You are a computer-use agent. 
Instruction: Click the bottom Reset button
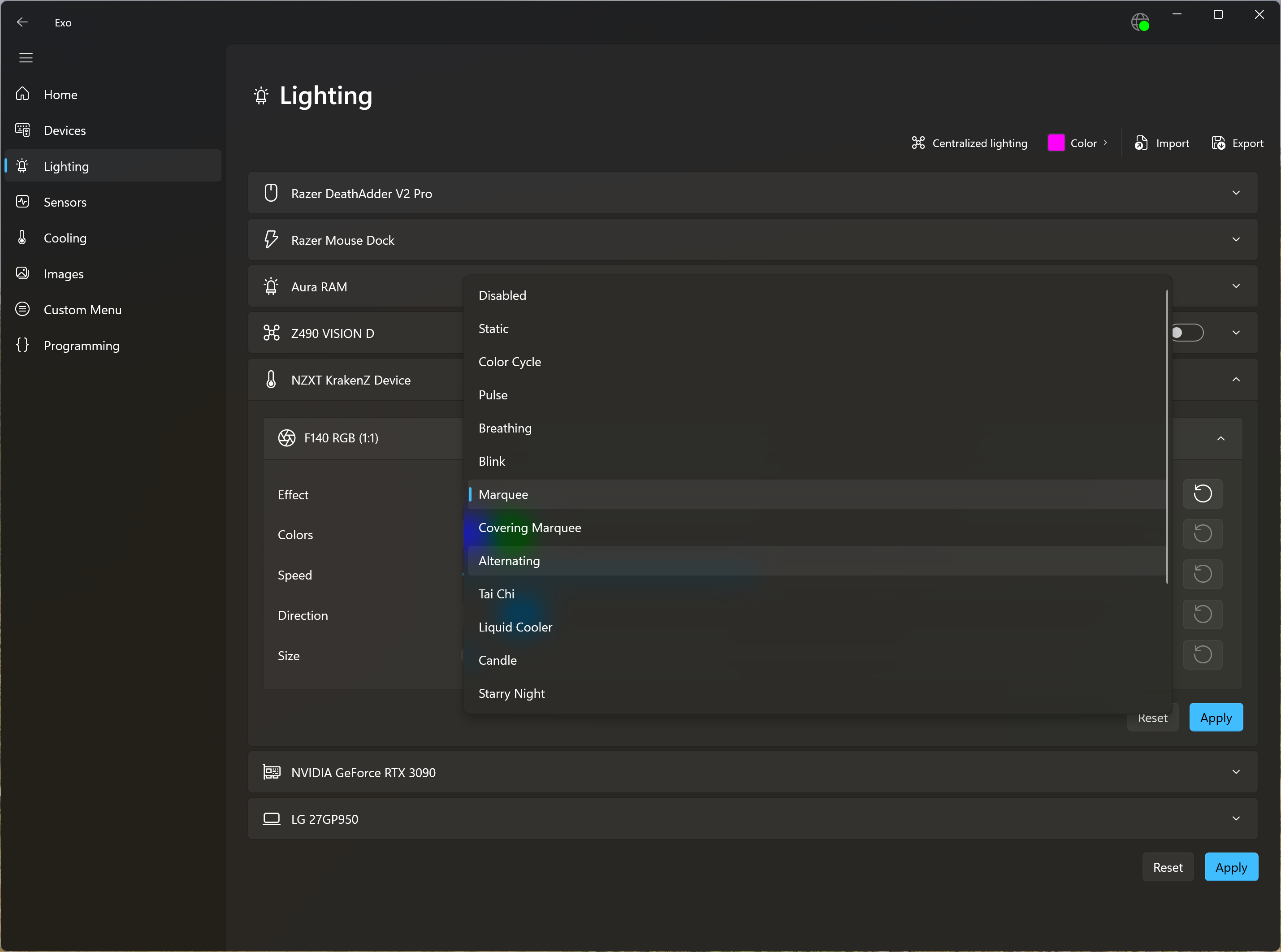tap(1168, 867)
